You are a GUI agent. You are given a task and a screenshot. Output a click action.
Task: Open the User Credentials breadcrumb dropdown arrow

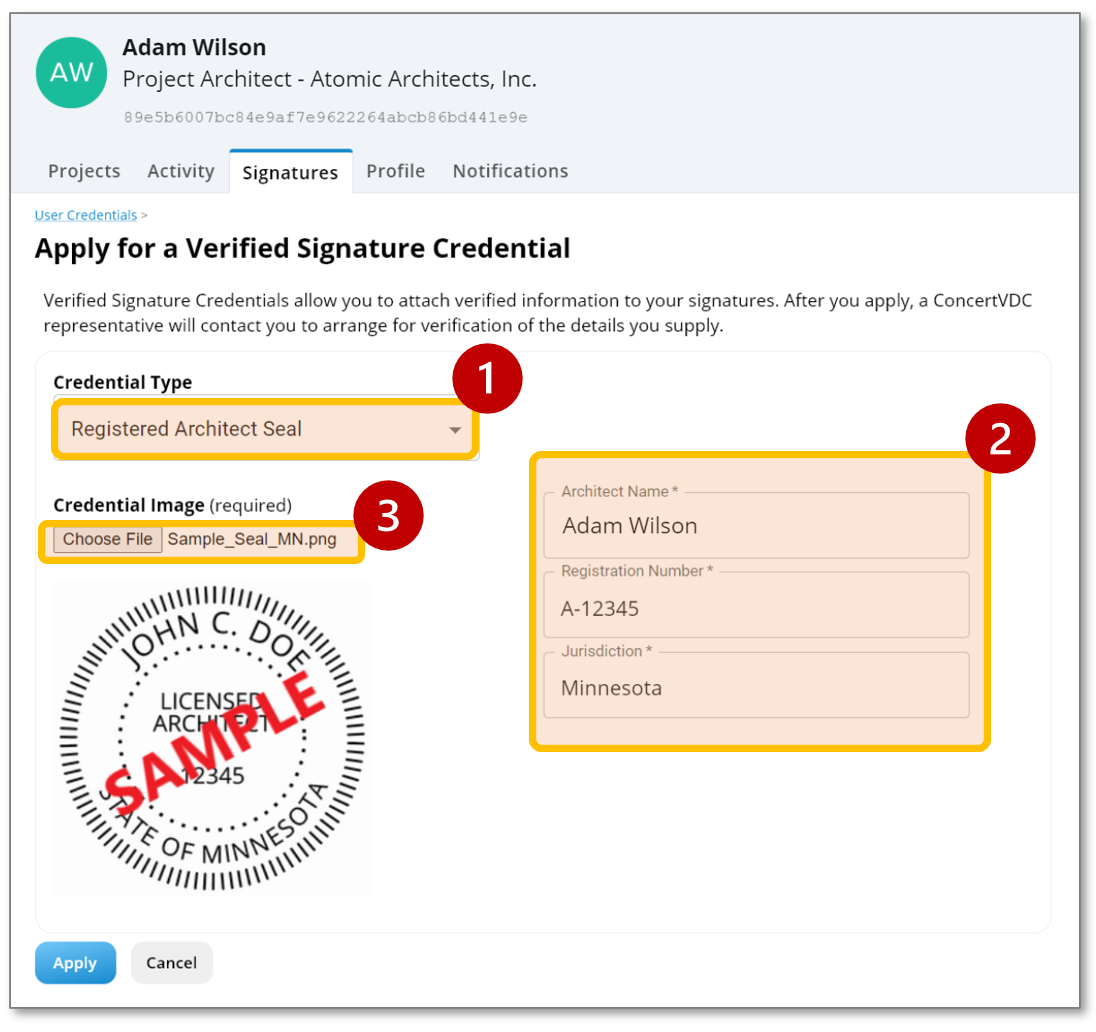click(x=145, y=214)
